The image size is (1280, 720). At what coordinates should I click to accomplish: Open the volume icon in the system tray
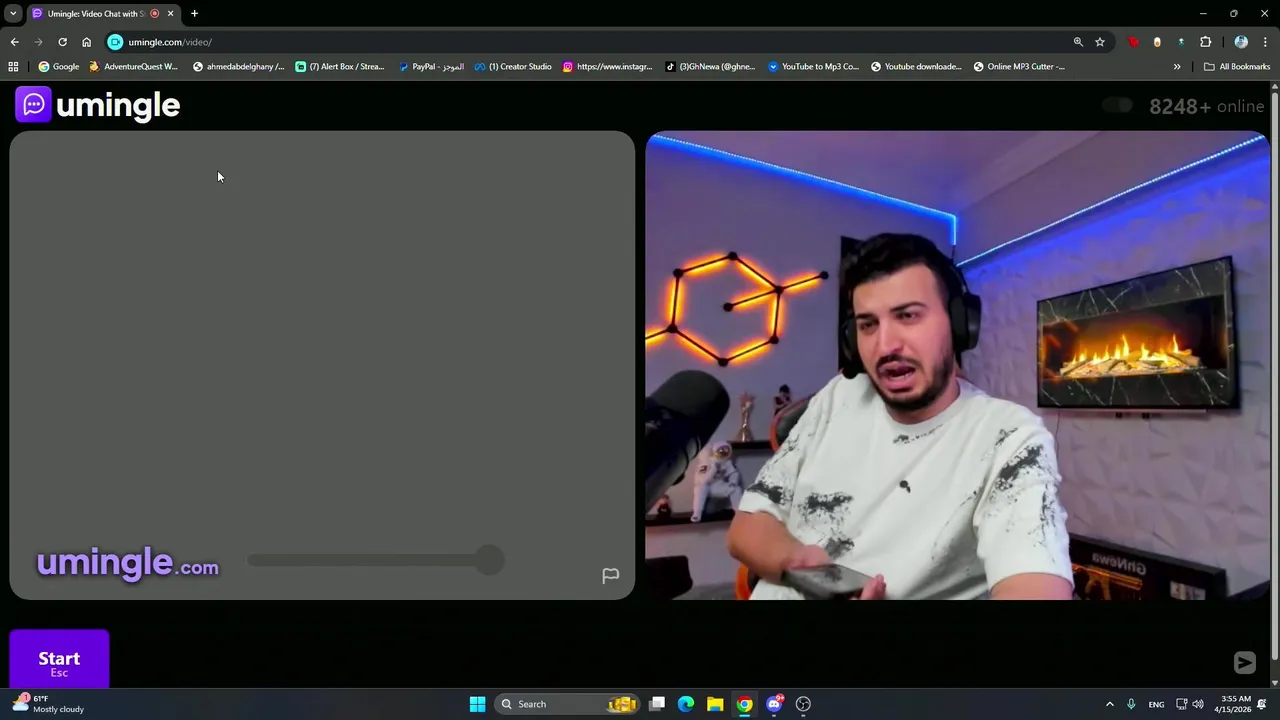1198,704
